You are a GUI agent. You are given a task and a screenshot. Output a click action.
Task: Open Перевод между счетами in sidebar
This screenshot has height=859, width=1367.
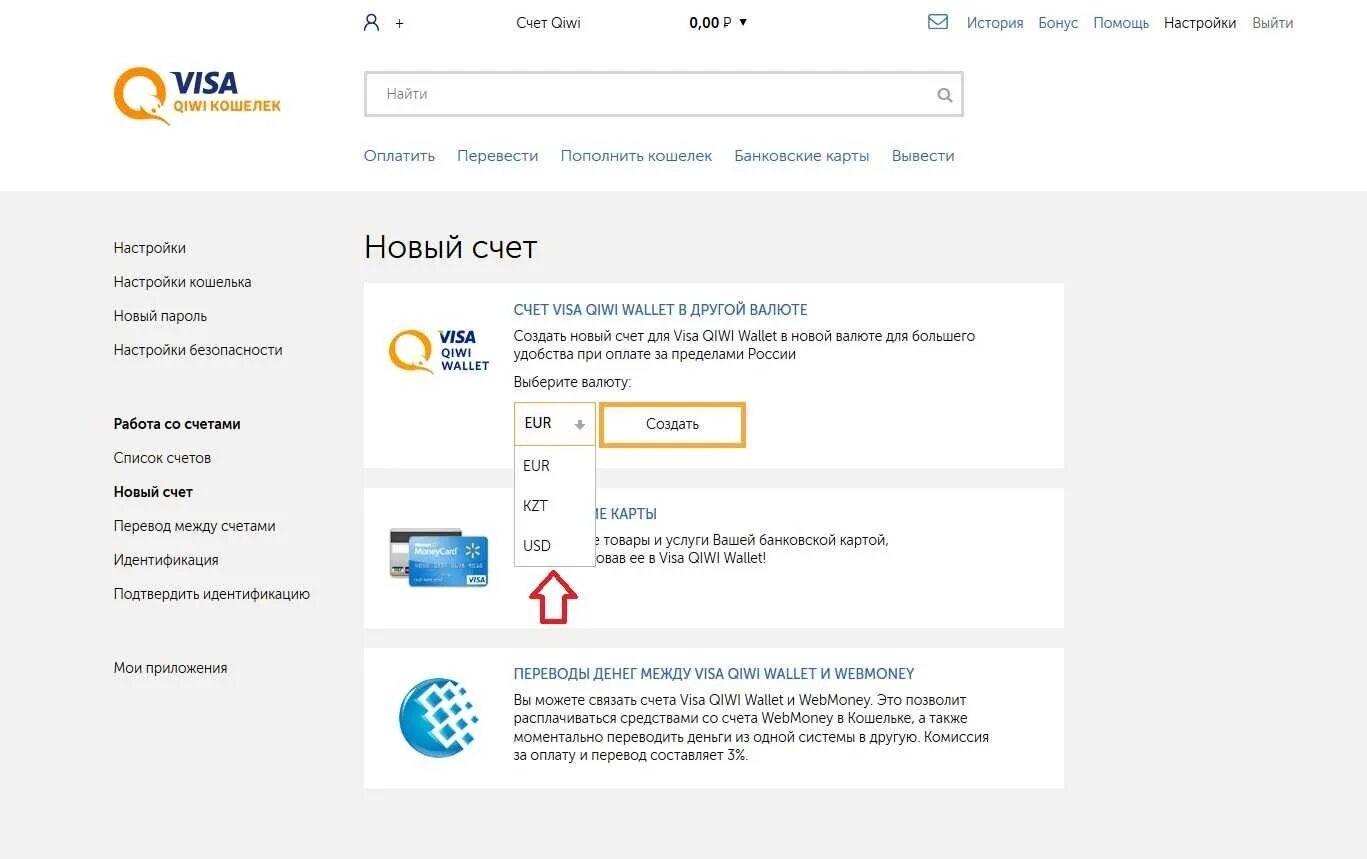(x=194, y=526)
